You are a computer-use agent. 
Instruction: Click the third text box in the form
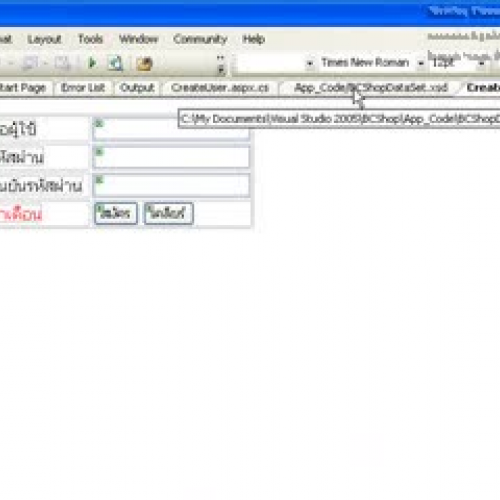pyautogui.click(x=171, y=185)
